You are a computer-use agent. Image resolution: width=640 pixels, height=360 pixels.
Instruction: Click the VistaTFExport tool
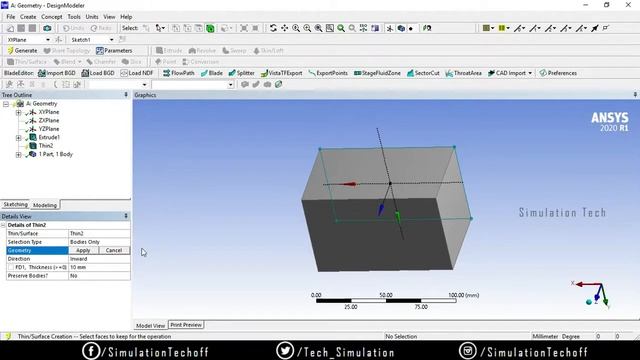click(282, 73)
